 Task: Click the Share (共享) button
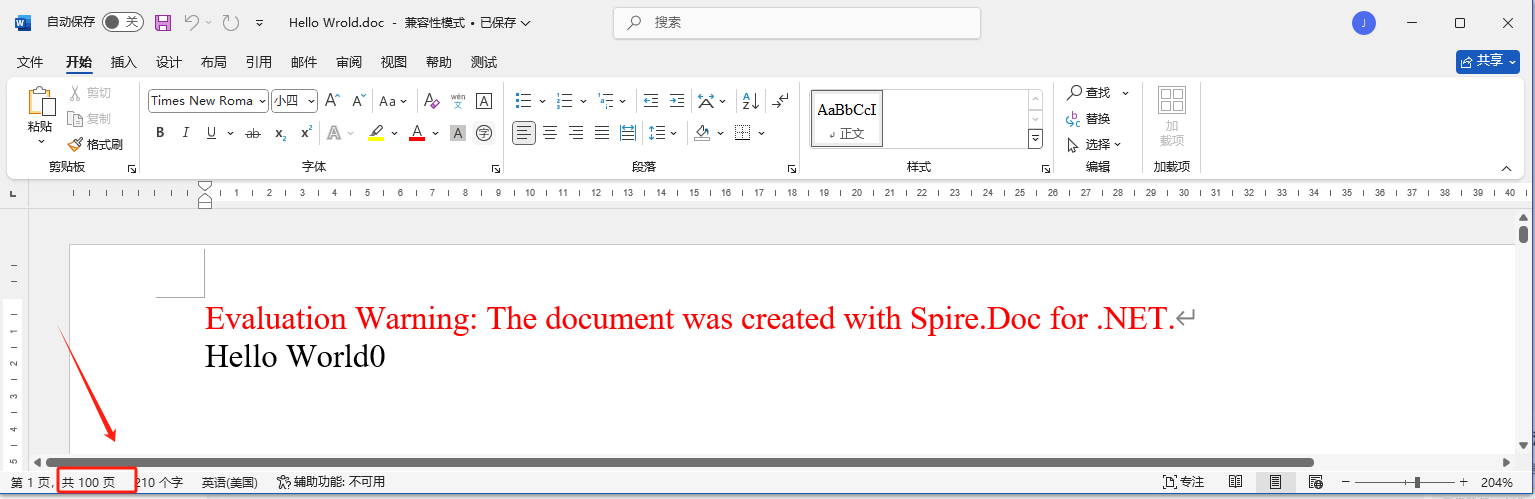pyautogui.click(x=1488, y=61)
